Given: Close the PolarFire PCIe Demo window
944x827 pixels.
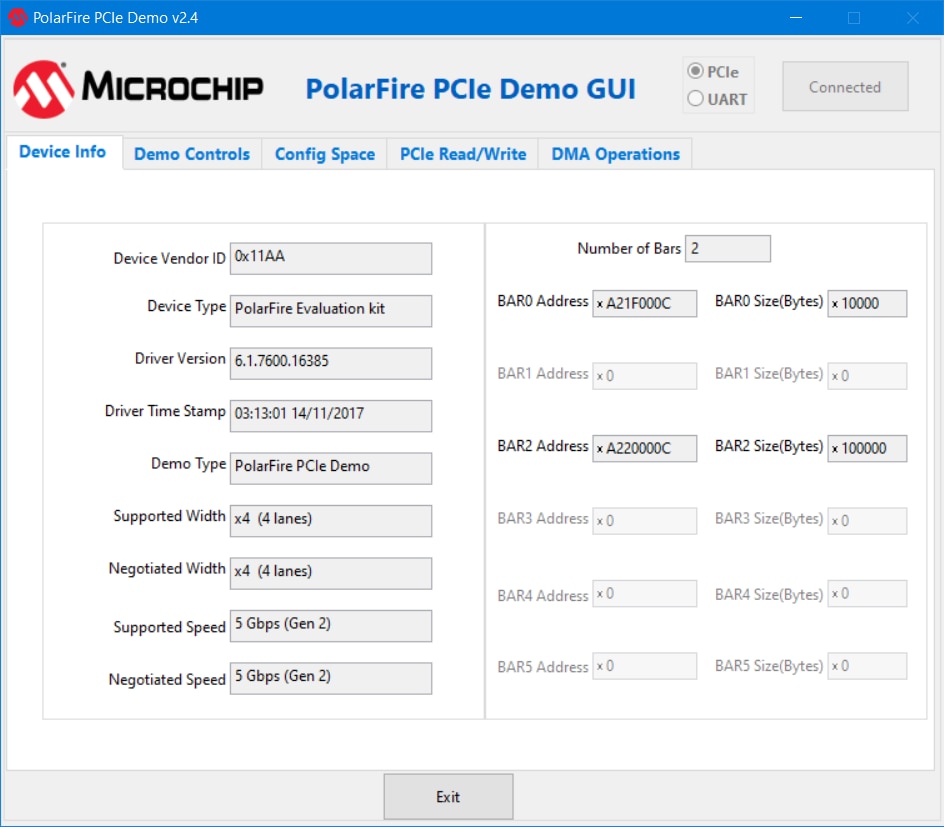Looking at the screenshot, I should 913,17.
